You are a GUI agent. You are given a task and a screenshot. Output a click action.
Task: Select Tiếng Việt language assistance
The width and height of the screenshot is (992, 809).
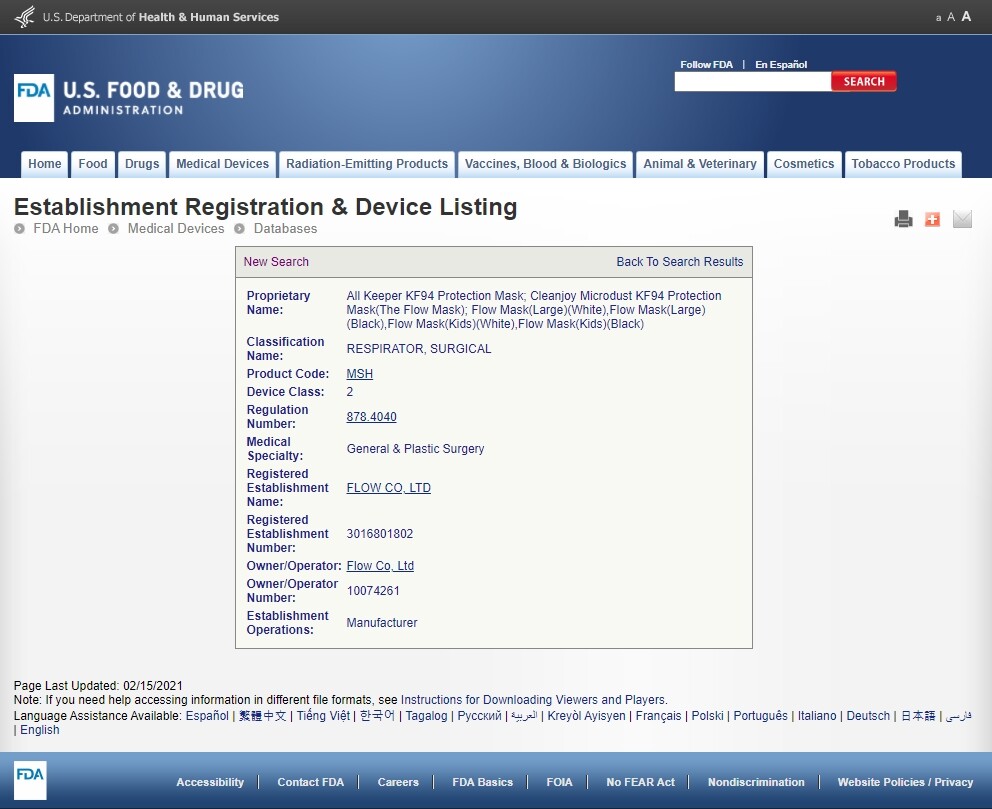pos(323,715)
